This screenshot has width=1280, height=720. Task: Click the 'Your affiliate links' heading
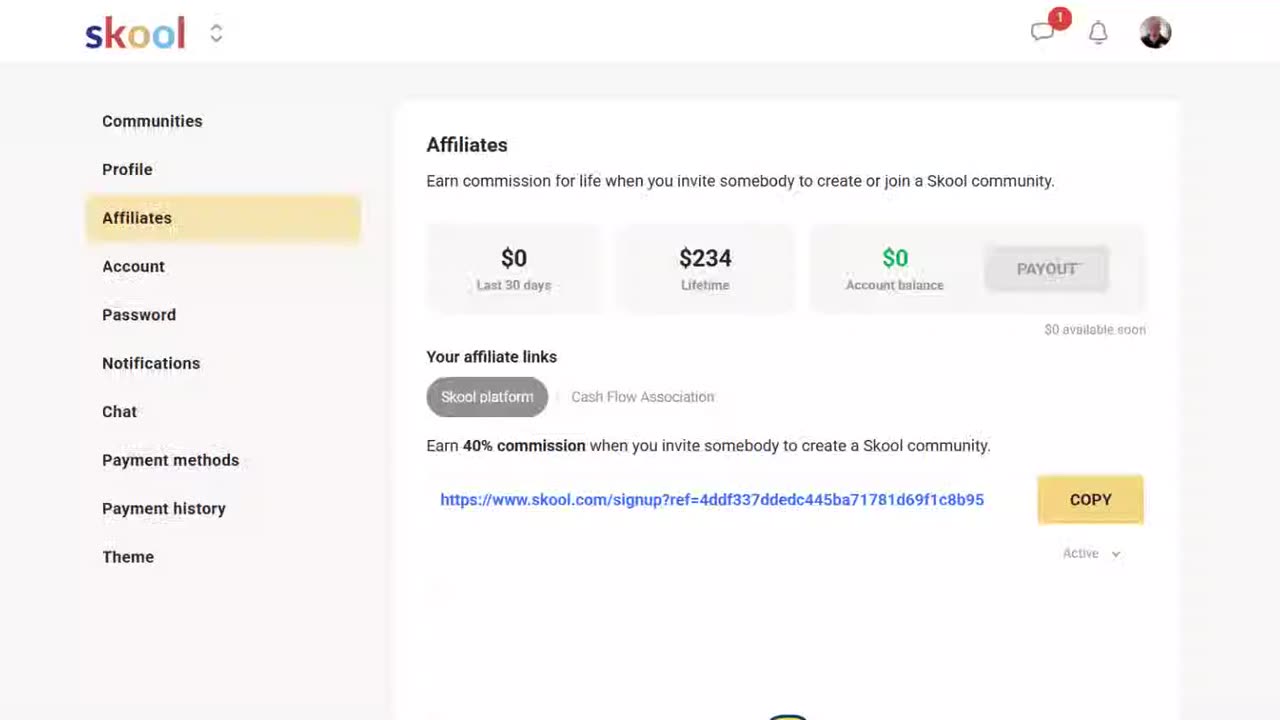point(492,357)
